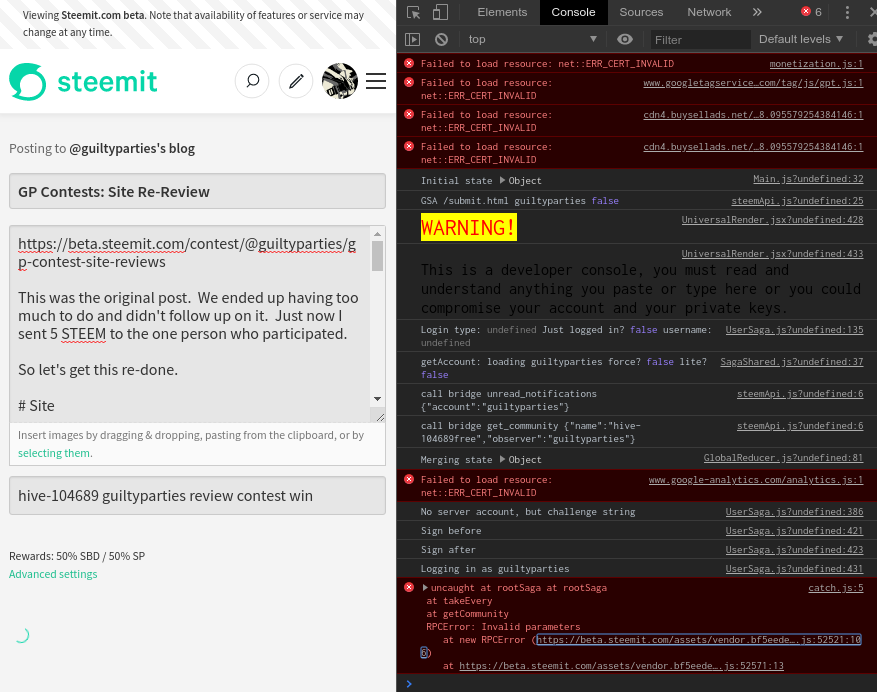Click the pencil compose icon
This screenshot has height=692, width=877.
tap(295, 81)
